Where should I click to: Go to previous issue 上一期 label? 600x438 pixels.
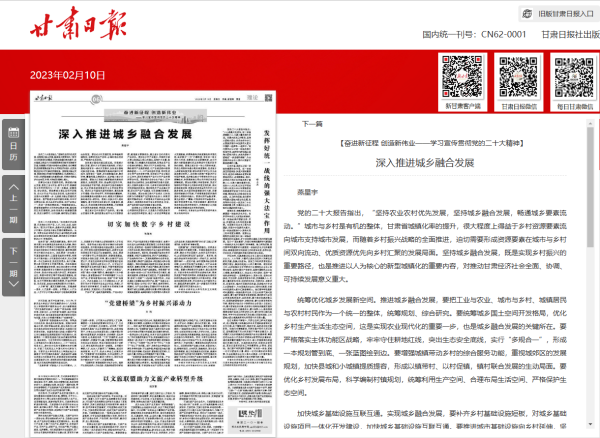click(13, 209)
